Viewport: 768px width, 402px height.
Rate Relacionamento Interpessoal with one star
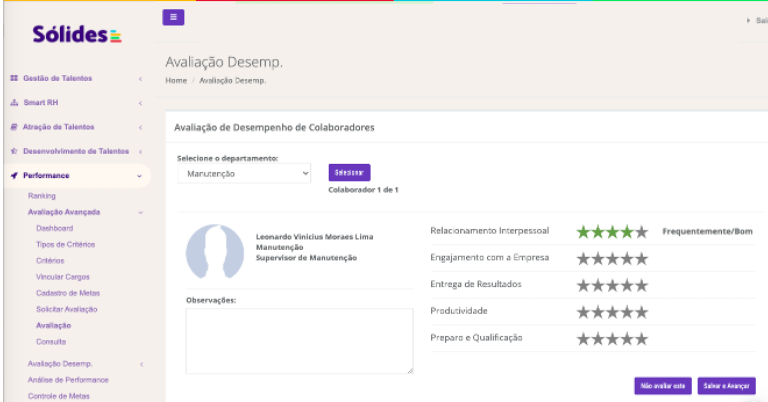(x=583, y=232)
